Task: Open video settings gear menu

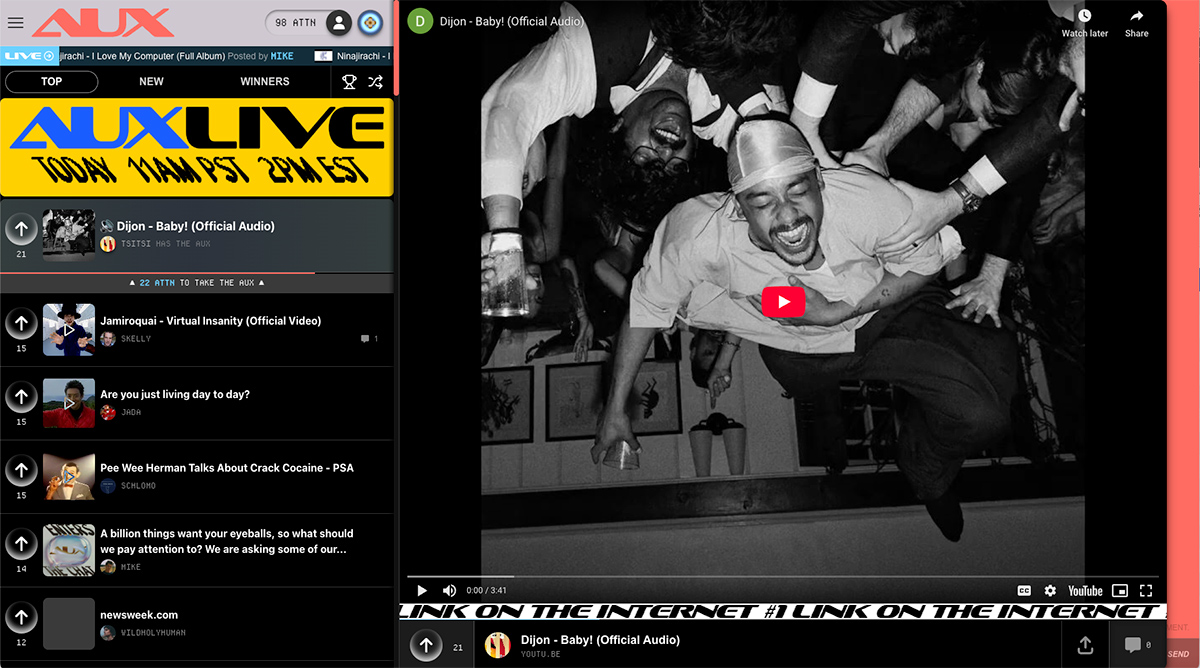Action: pos(1050,591)
